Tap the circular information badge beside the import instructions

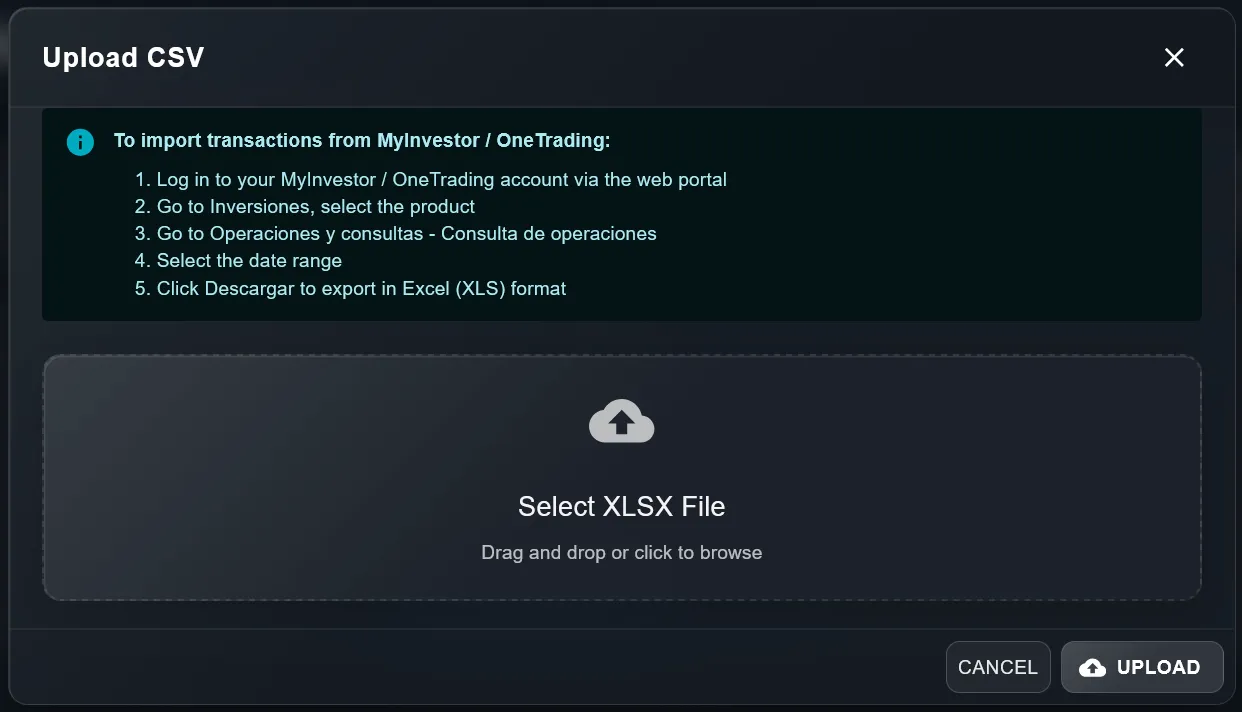[80, 142]
